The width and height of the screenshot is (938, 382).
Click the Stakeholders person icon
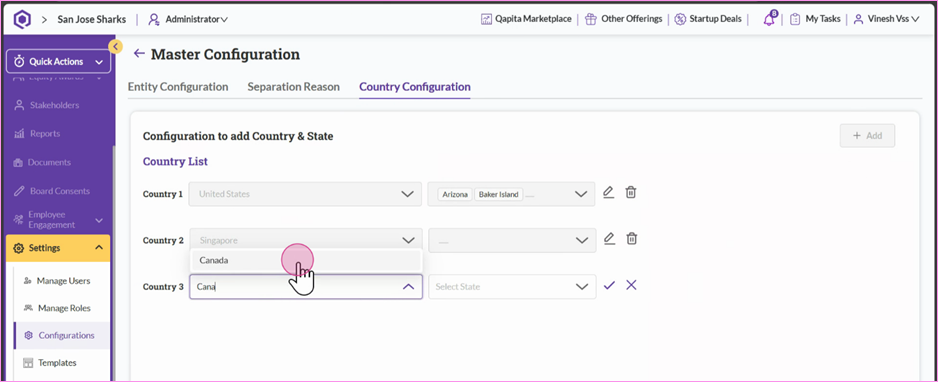coord(19,105)
